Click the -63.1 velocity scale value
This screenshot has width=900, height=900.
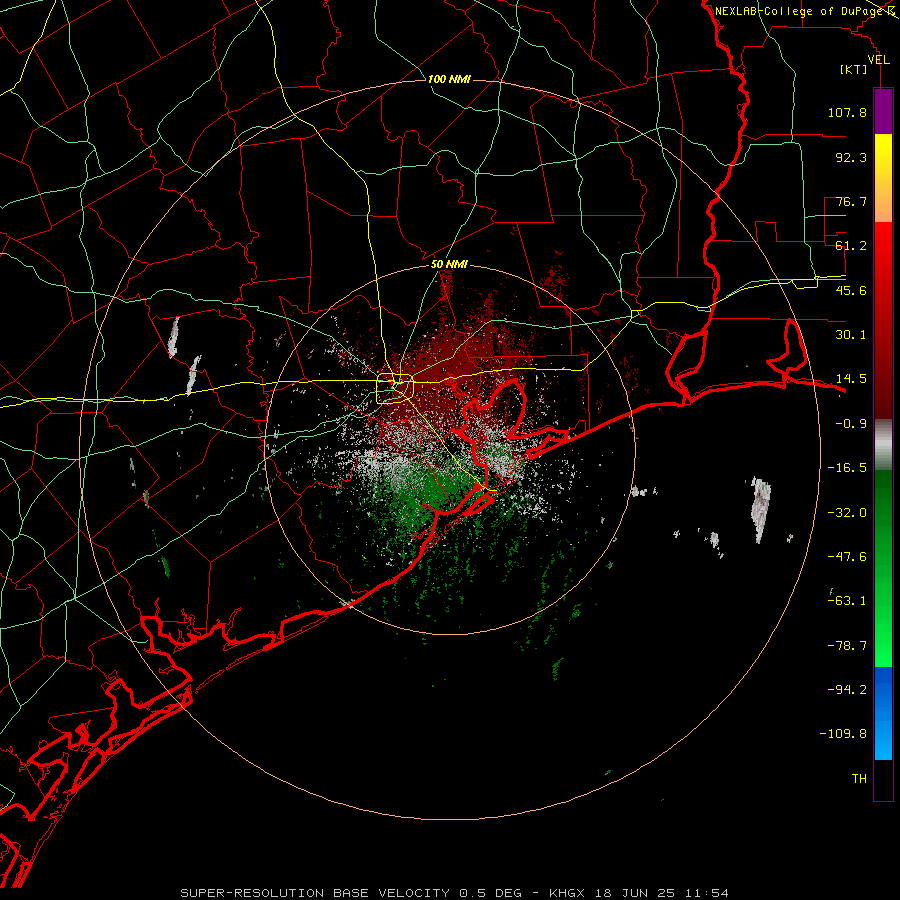click(x=847, y=601)
